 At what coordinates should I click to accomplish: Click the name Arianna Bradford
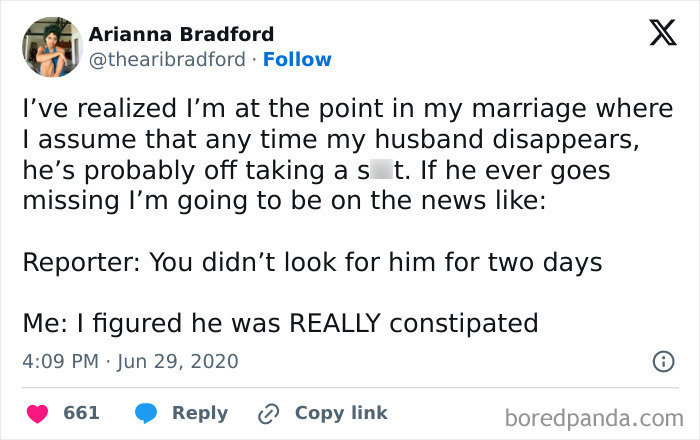click(x=181, y=35)
